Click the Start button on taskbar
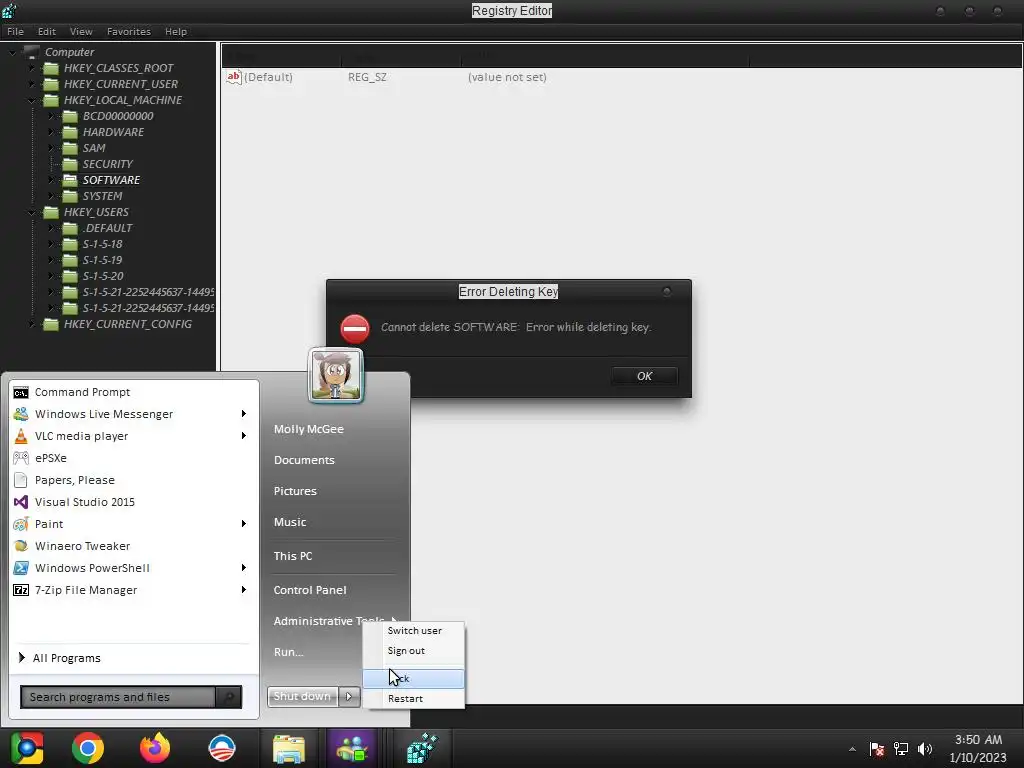 pos(27,748)
